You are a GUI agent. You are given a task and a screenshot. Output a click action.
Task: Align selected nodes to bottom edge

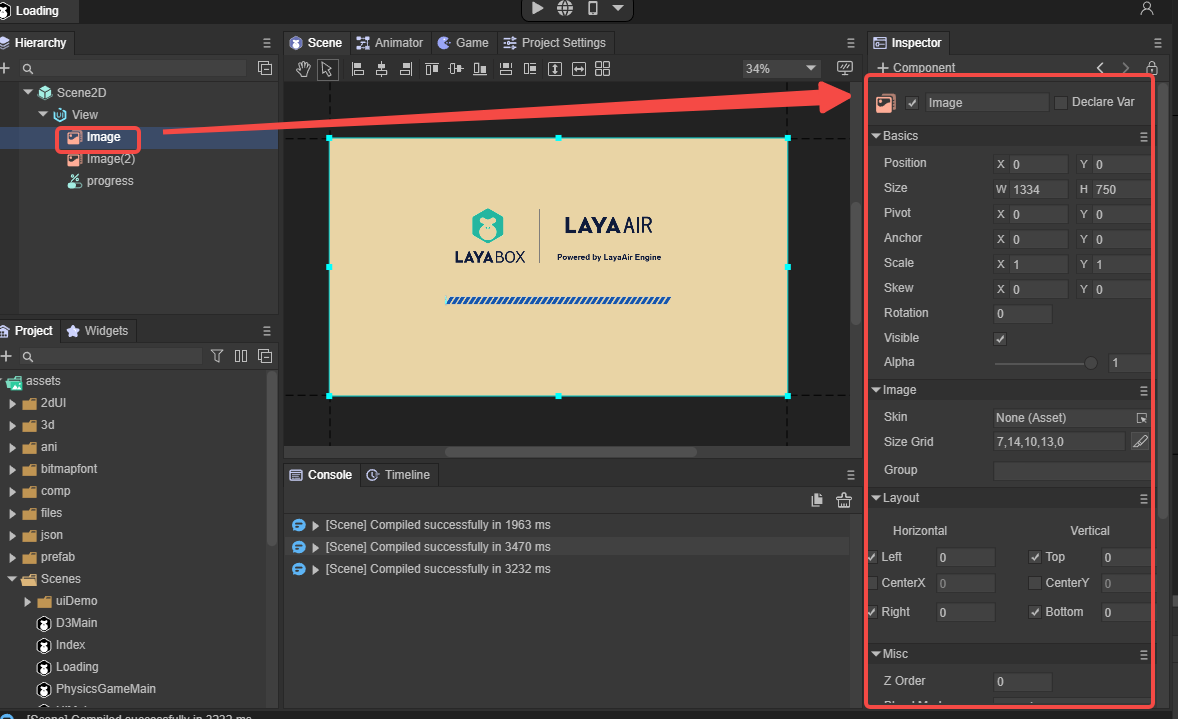tap(480, 69)
